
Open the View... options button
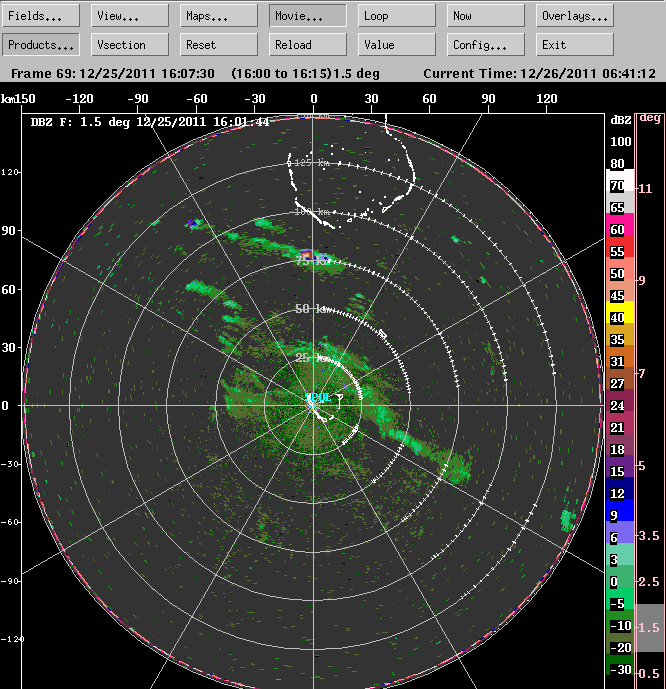[x=130, y=16]
